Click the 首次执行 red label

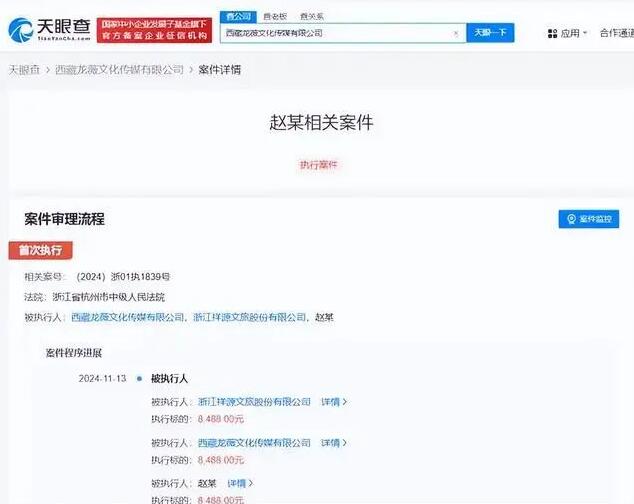(x=40, y=250)
